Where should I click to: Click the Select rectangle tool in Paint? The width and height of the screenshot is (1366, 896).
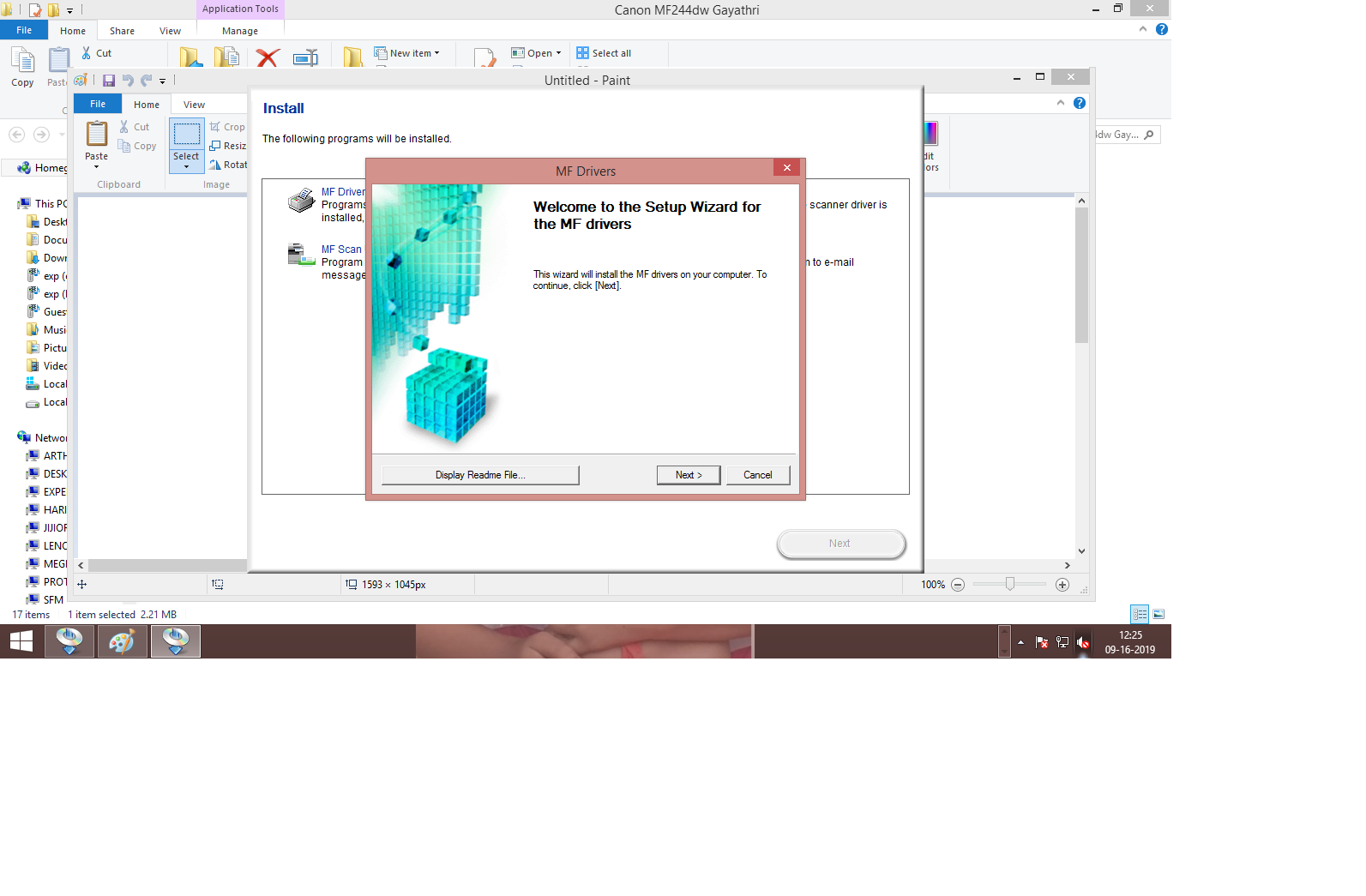[186, 134]
